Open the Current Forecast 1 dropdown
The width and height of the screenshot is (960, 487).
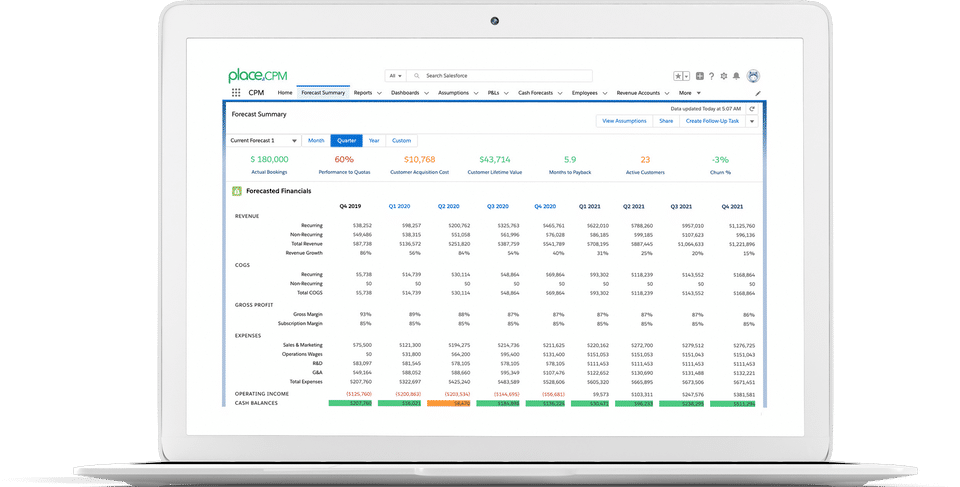click(x=263, y=140)
